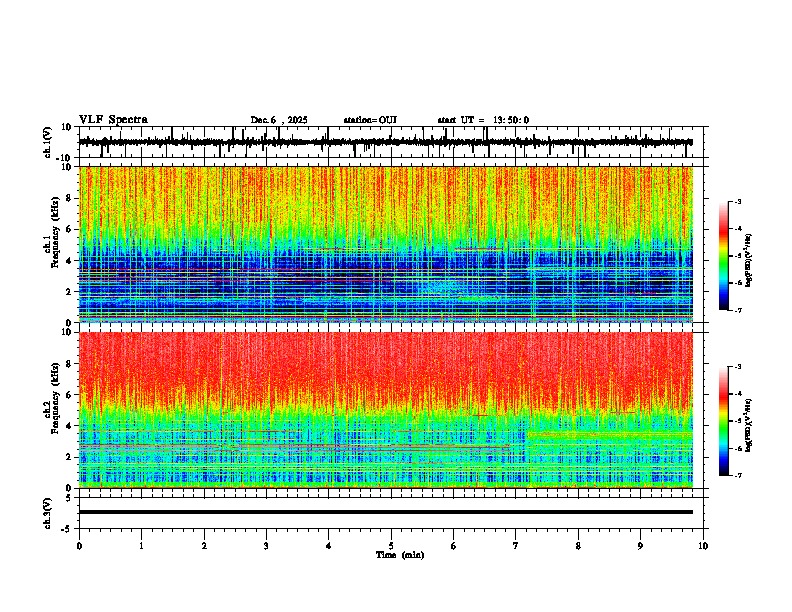Click the 8 kHz tick on ch.2 frequency axis
Viewport: 792px width, 612px height.
[69, 364]
